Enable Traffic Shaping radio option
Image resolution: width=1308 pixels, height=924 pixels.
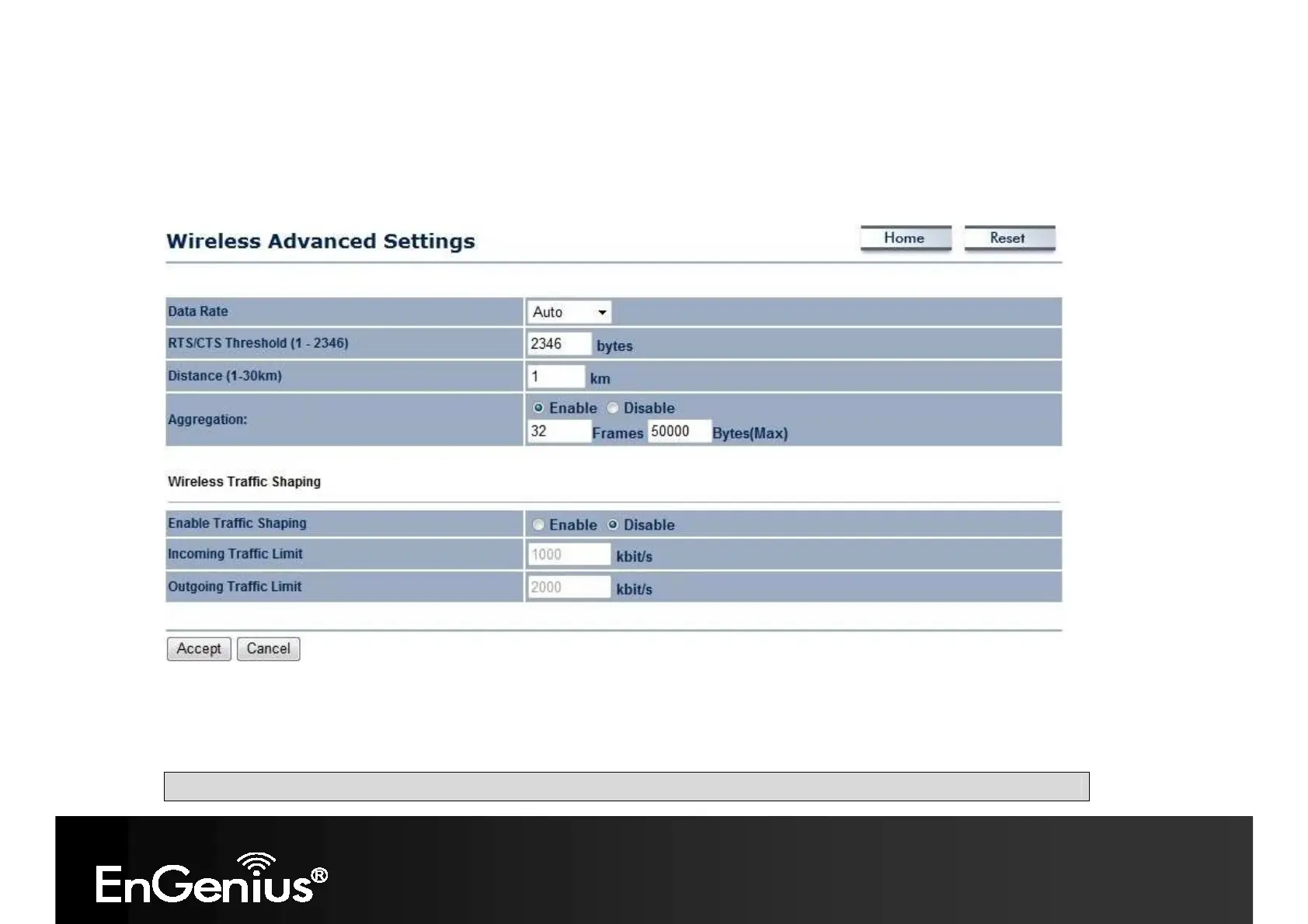tap(538, 525)
